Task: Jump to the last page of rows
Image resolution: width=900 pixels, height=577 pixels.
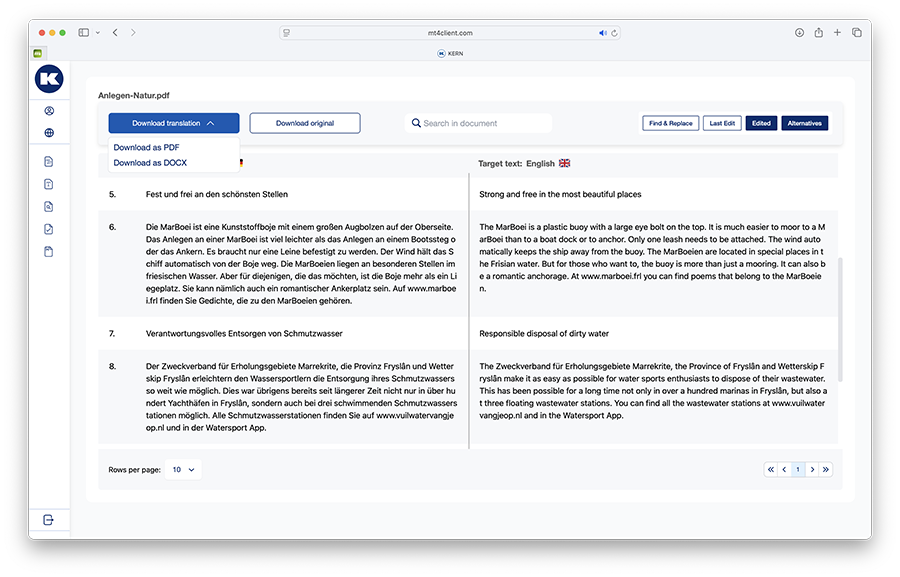Action: click(826, 470)
